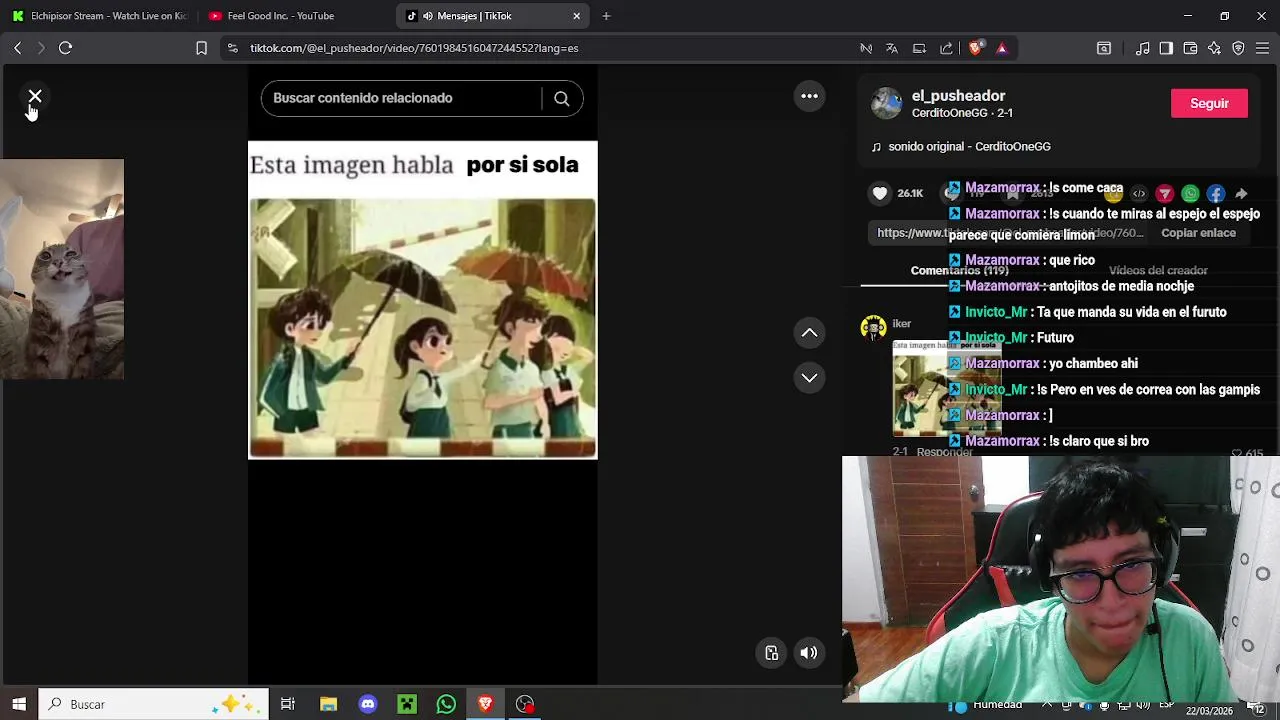The height and width of the screenshot is (720, 1280).
Task: Toggle the browser sidebar panel
Action: click(1166, 48)
